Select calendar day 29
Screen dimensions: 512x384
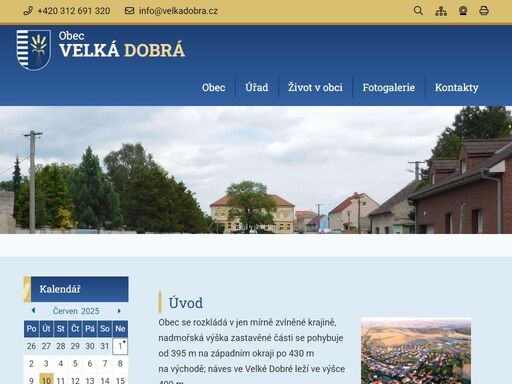(75, 346)
